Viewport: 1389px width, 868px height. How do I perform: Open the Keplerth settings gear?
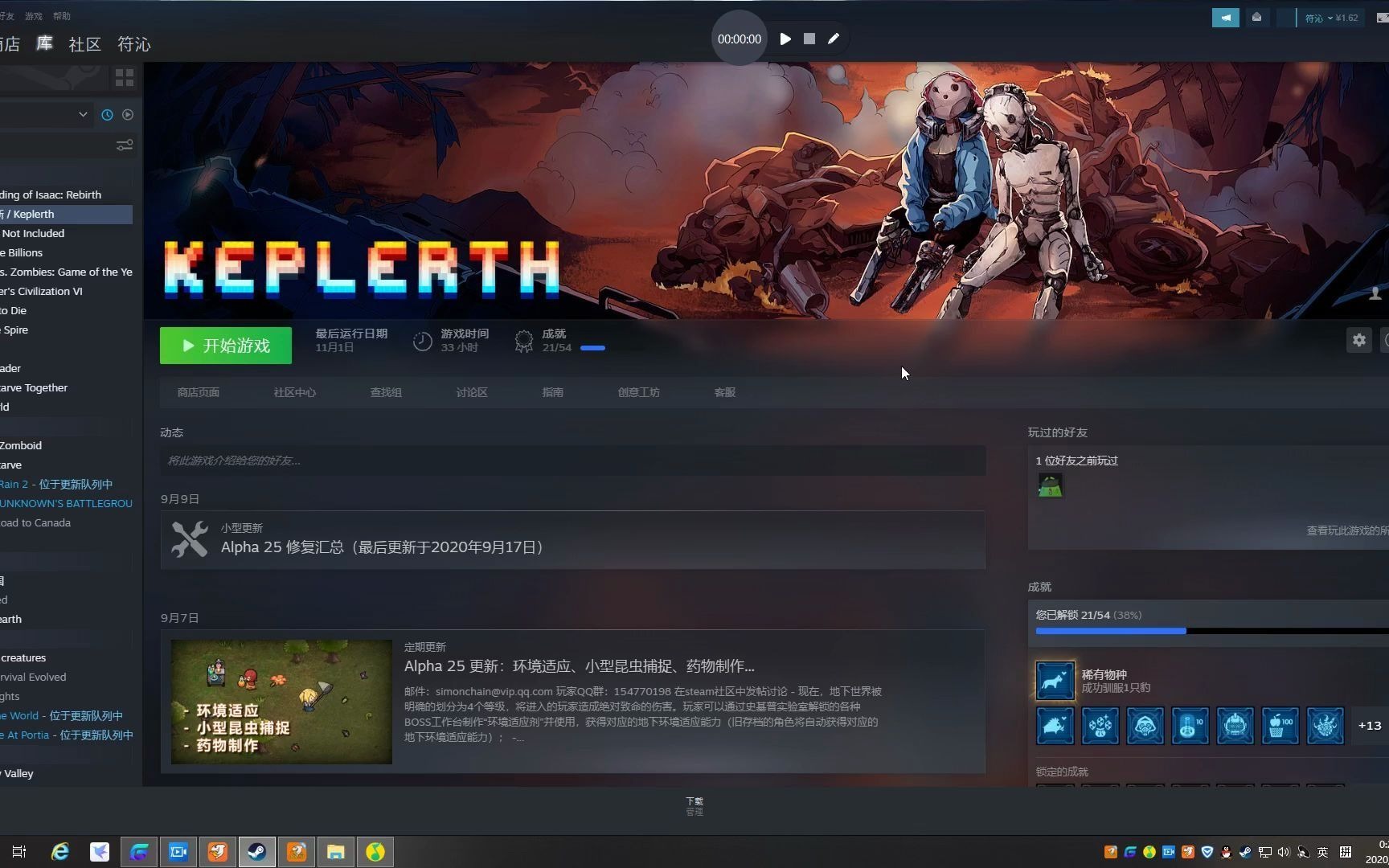[x=1359, y=340]
